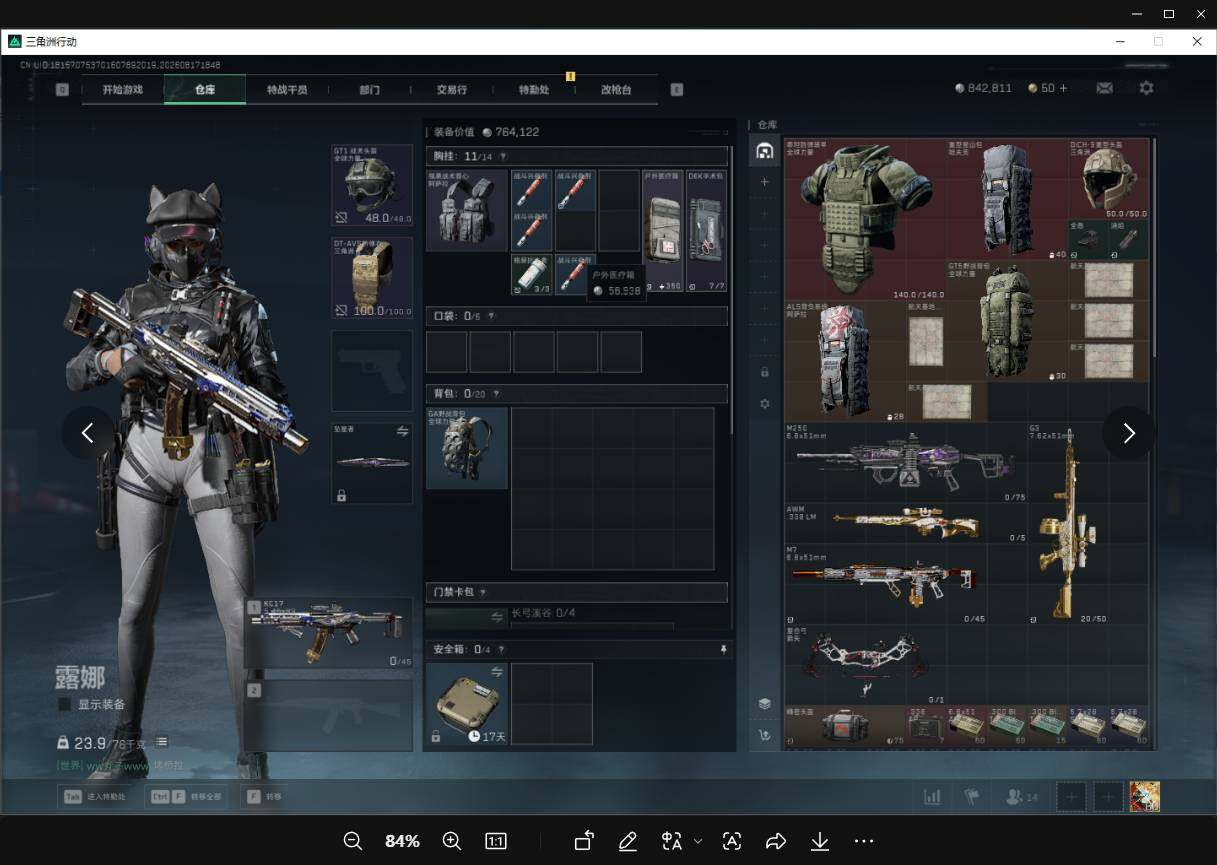Toggle the 安全箱 pin icon
This screenshot has width=1217, height=865.
724,650
